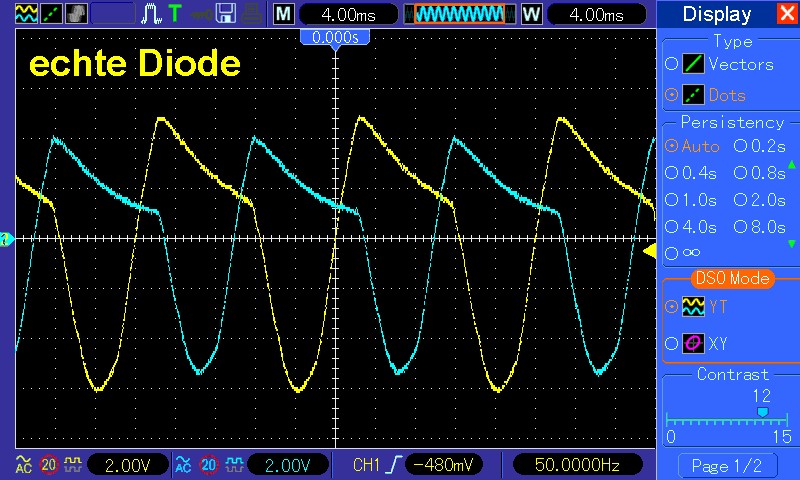Click CH1 yellow AC coupling icon

point(22,464)
